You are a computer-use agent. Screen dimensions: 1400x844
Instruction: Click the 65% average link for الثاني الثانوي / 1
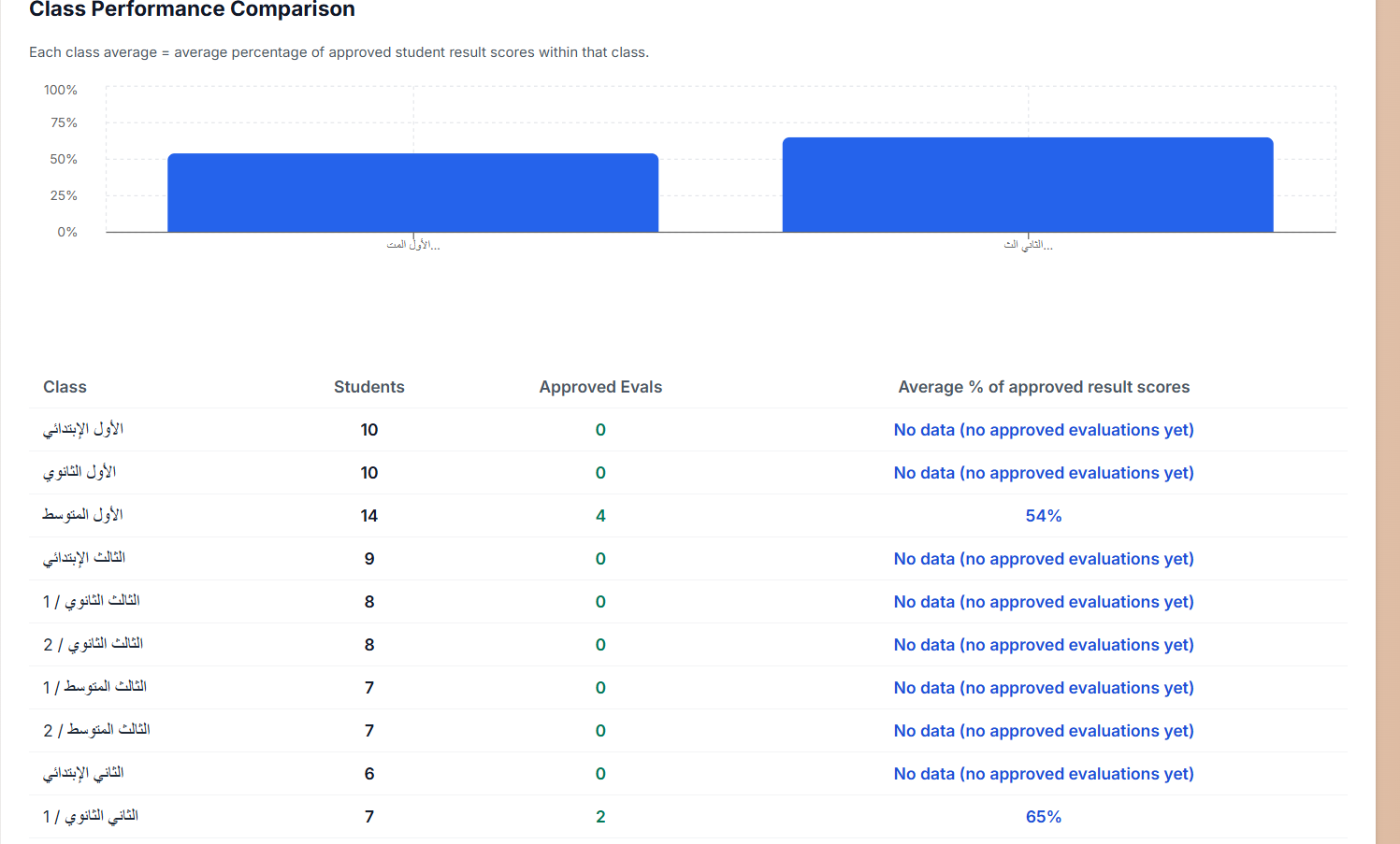coord(1043,816)
